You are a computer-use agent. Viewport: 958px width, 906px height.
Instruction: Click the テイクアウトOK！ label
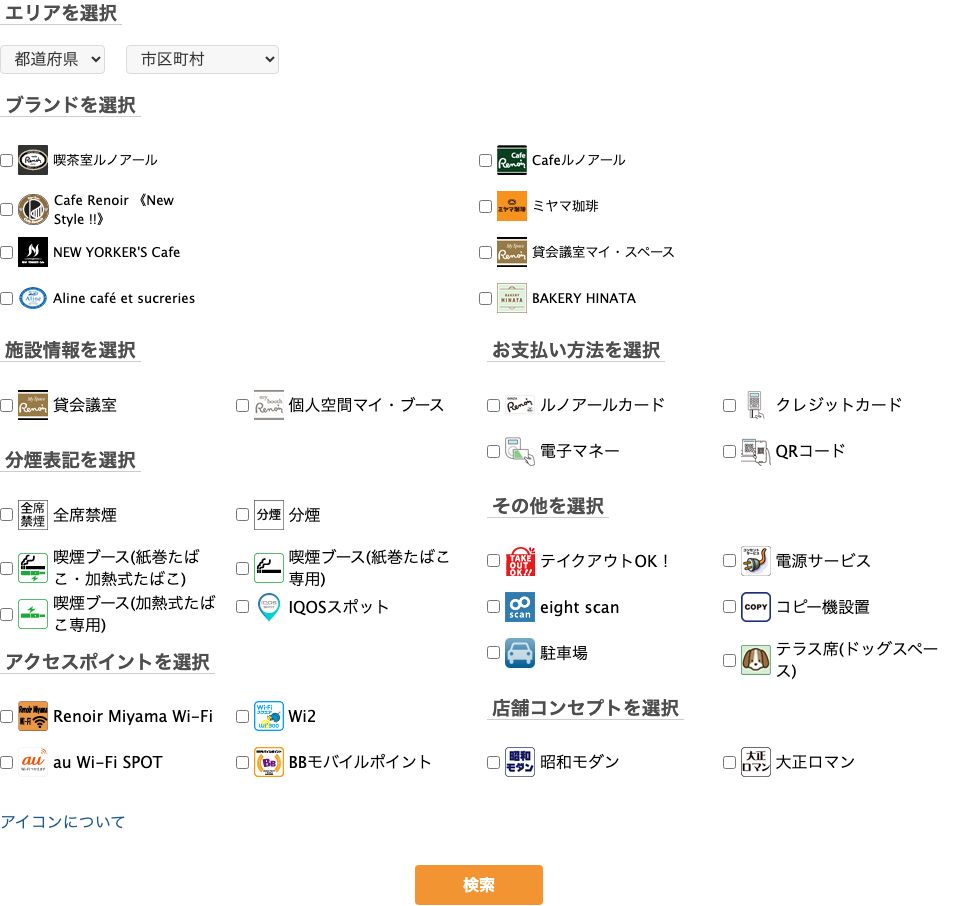[605, 561]
